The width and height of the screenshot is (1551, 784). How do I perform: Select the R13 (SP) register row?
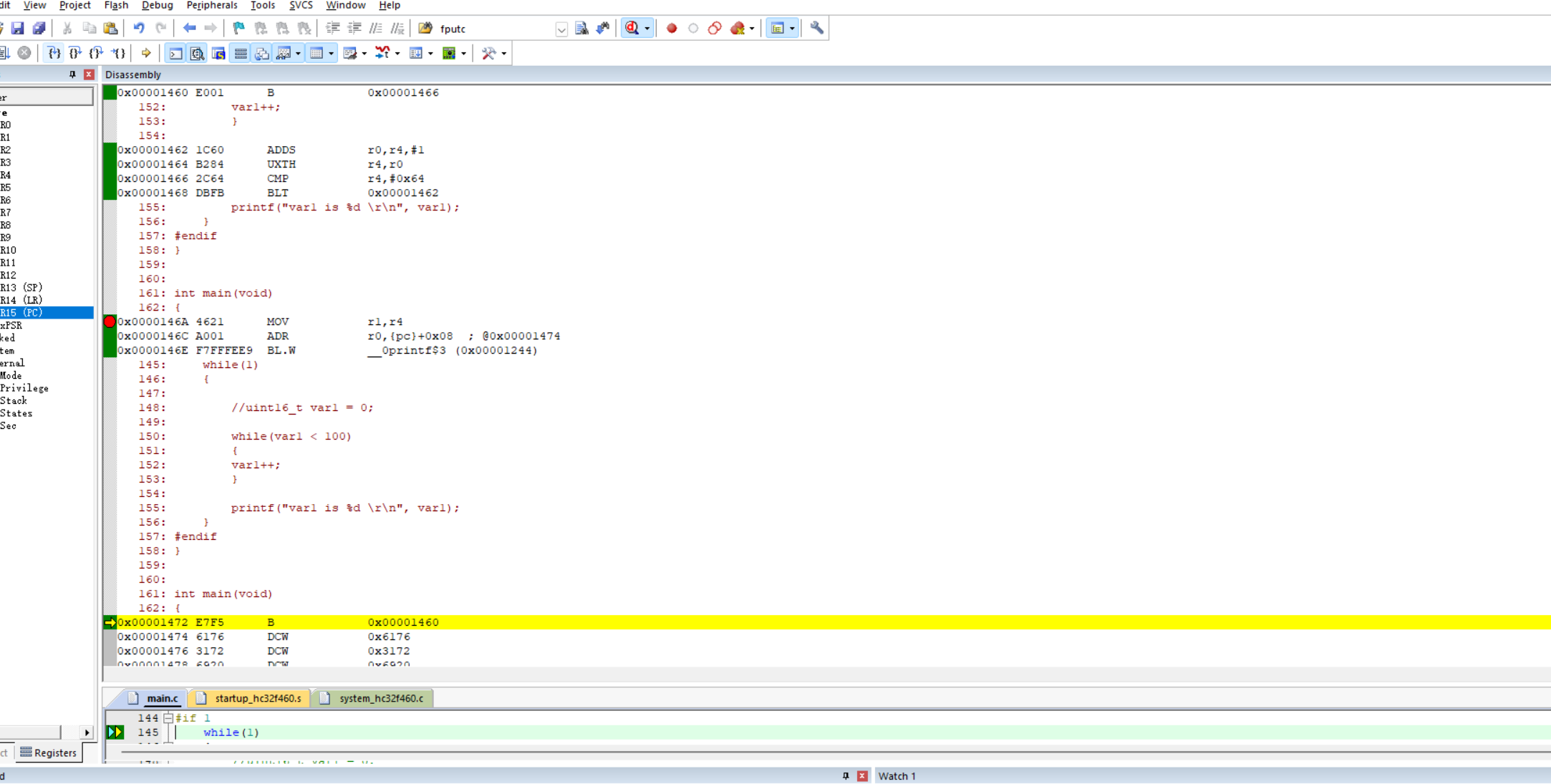click(x=47, y=288)
